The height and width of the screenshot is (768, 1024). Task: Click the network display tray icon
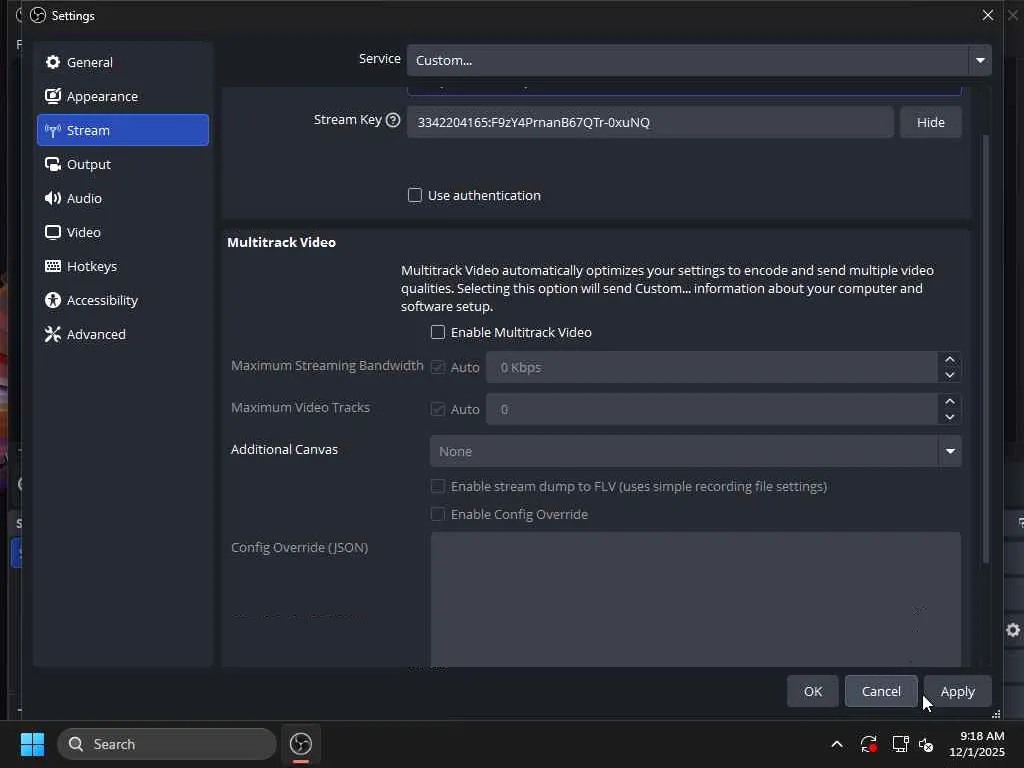tap(901, 744)
